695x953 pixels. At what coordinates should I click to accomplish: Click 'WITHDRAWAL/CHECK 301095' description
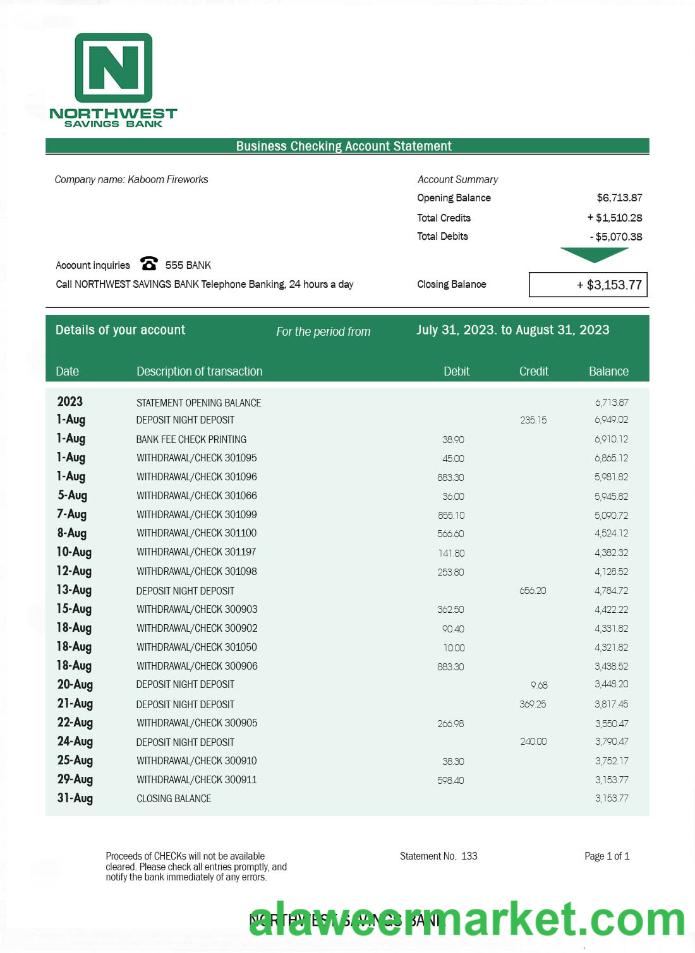click(197, 458)
